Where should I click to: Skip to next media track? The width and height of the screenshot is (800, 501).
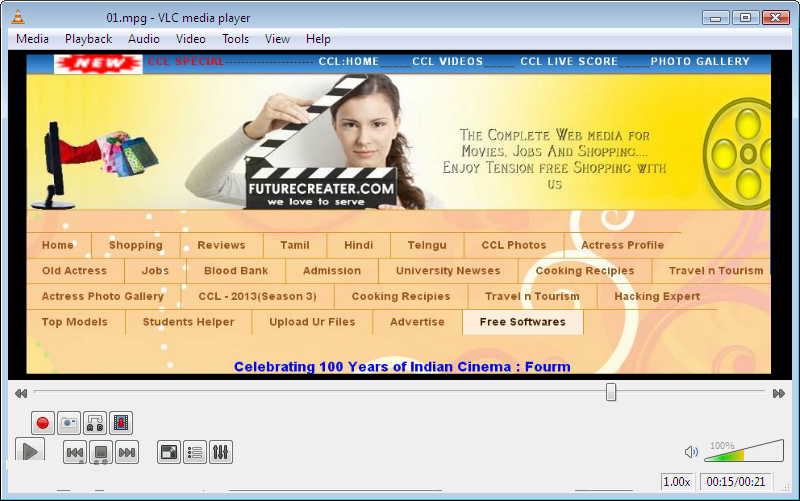pyautogui.click(x=127, y=452)
